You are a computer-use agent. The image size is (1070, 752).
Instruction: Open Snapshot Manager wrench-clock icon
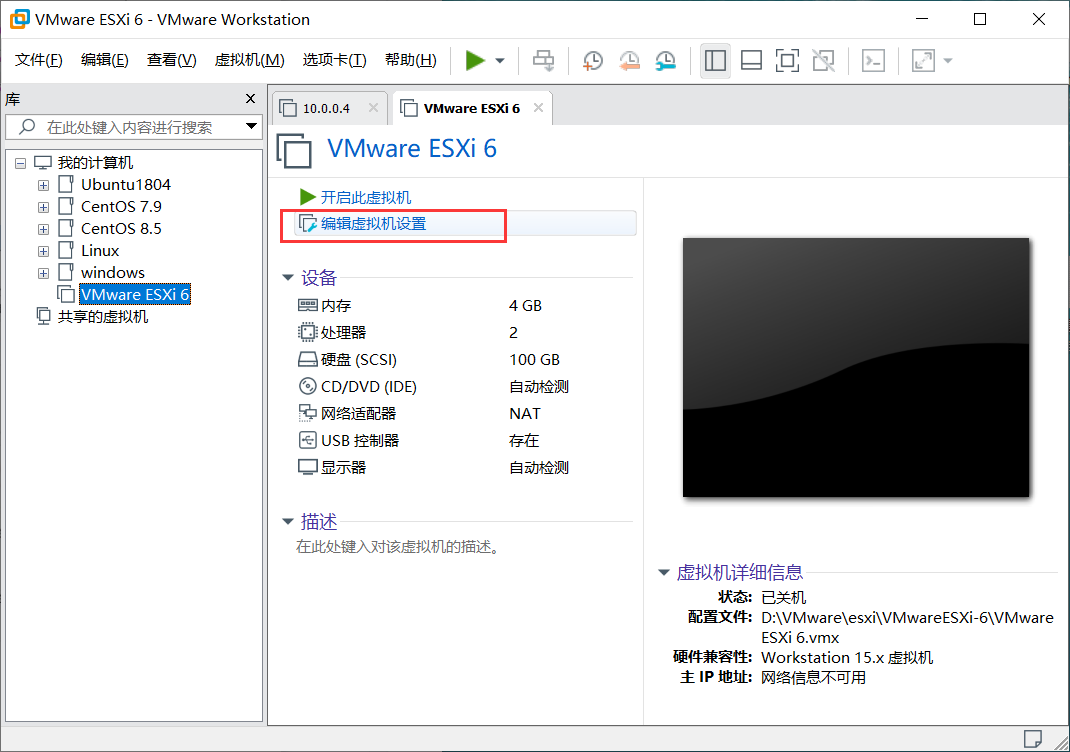point(665,60)
